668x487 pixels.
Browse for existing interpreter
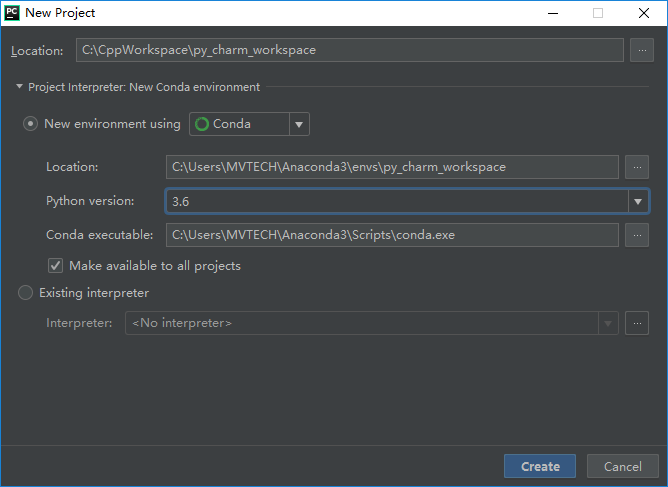point(637,323)
